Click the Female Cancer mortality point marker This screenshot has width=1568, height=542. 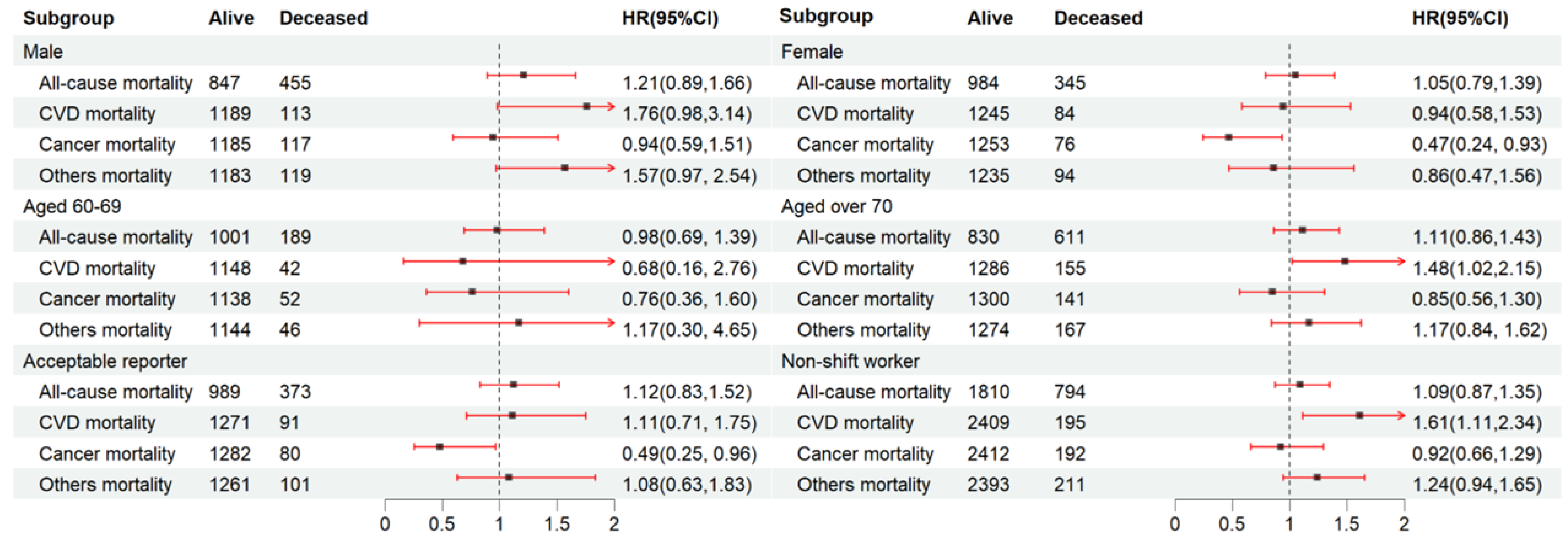(x=1228, y=137)
